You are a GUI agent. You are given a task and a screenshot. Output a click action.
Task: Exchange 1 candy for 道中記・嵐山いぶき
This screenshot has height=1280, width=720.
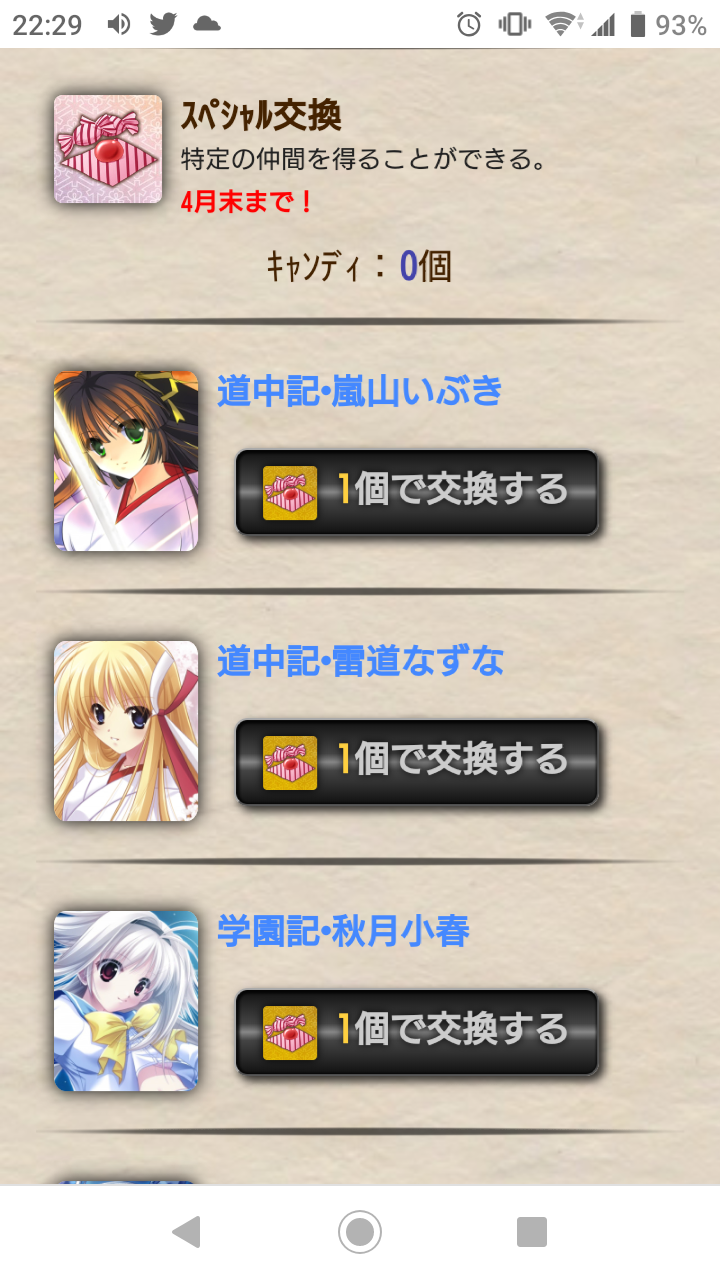click(x=417, y=492)
